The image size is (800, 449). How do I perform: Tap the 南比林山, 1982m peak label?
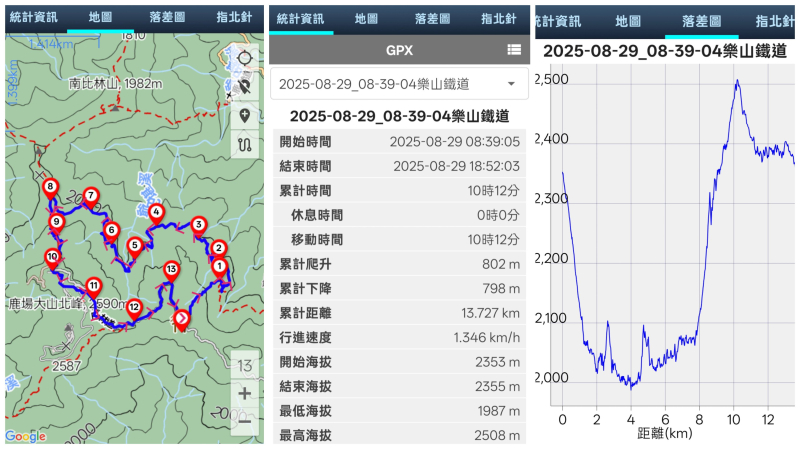point(115,83)
